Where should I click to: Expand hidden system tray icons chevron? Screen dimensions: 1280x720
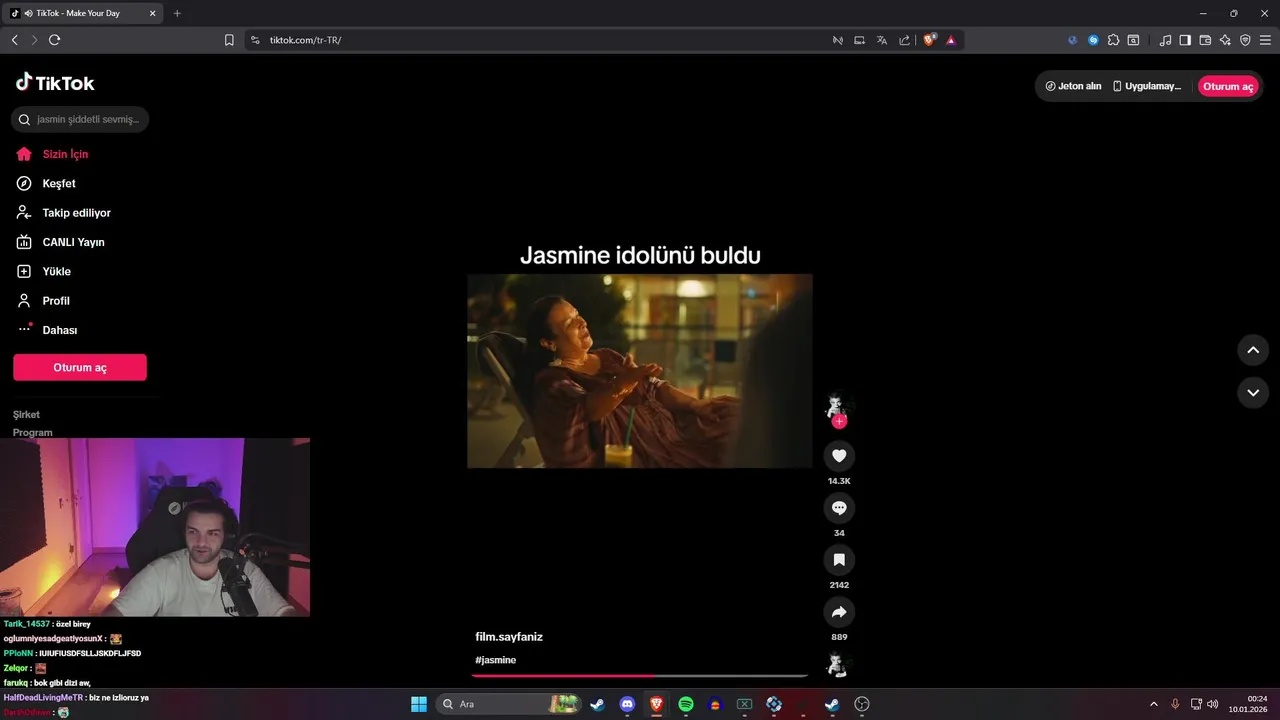tap(1154, 704)
